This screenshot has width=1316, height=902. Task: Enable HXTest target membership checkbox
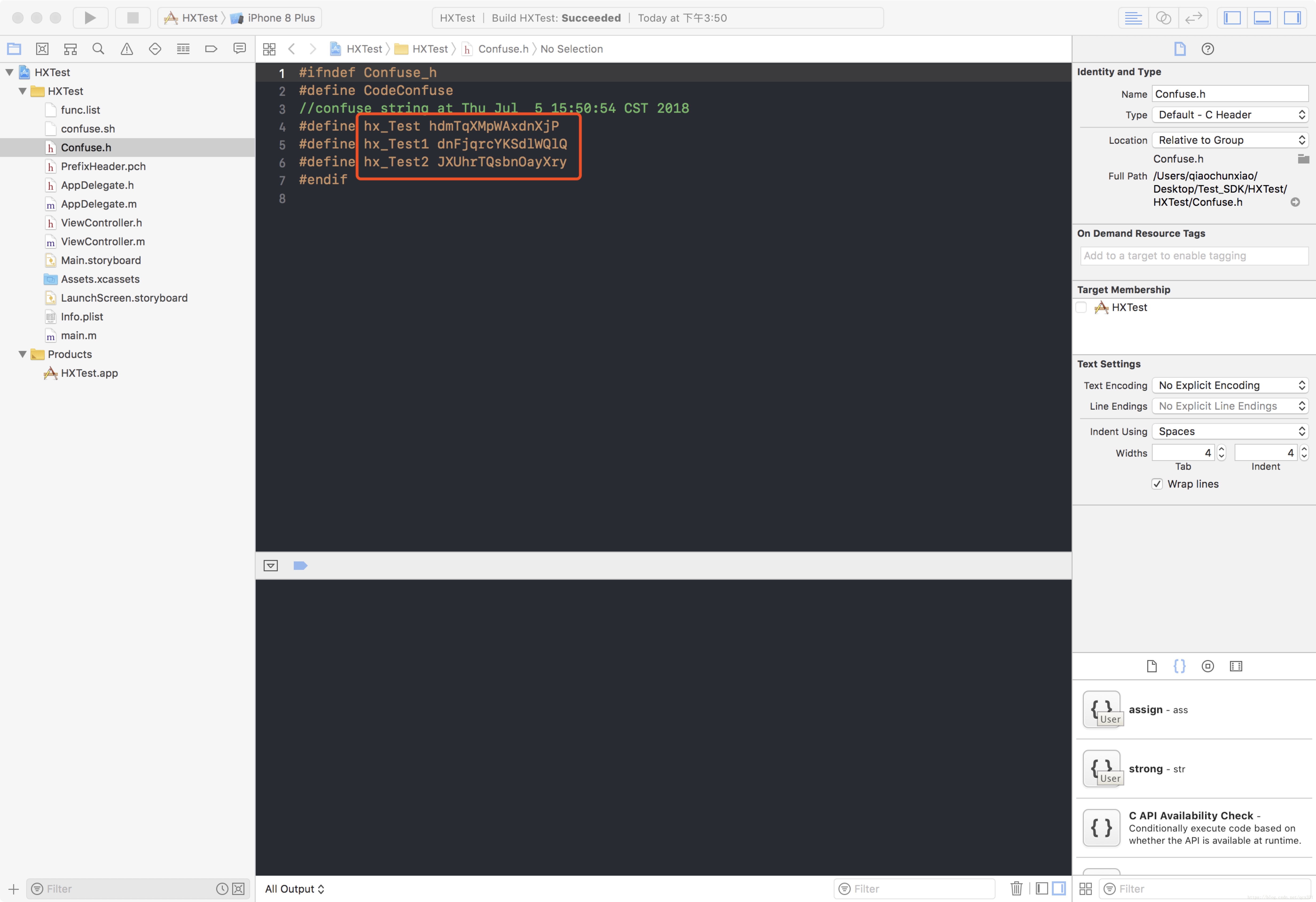(x=1081, y=307)
